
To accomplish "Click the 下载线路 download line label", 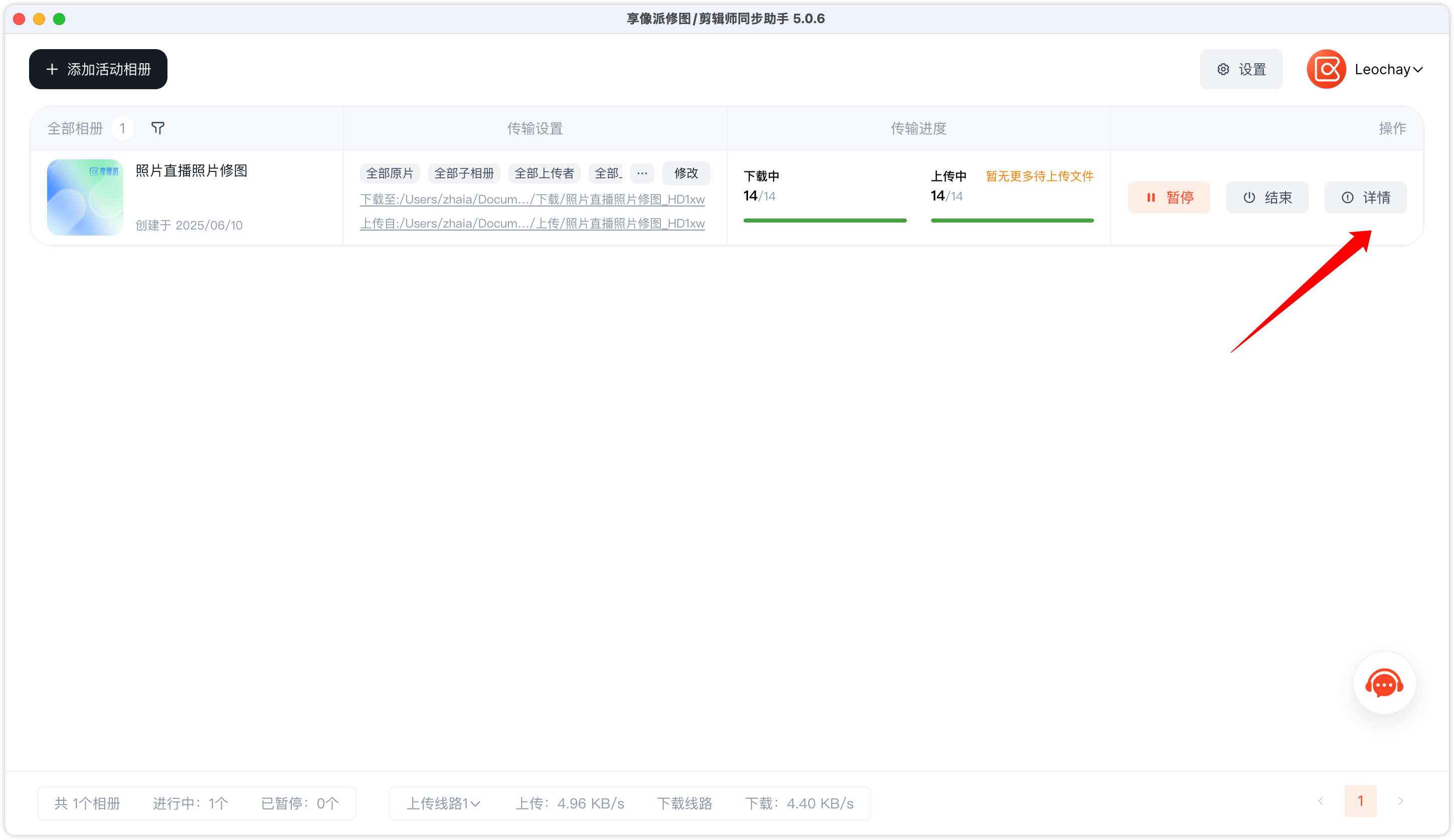I will (684, 803).
